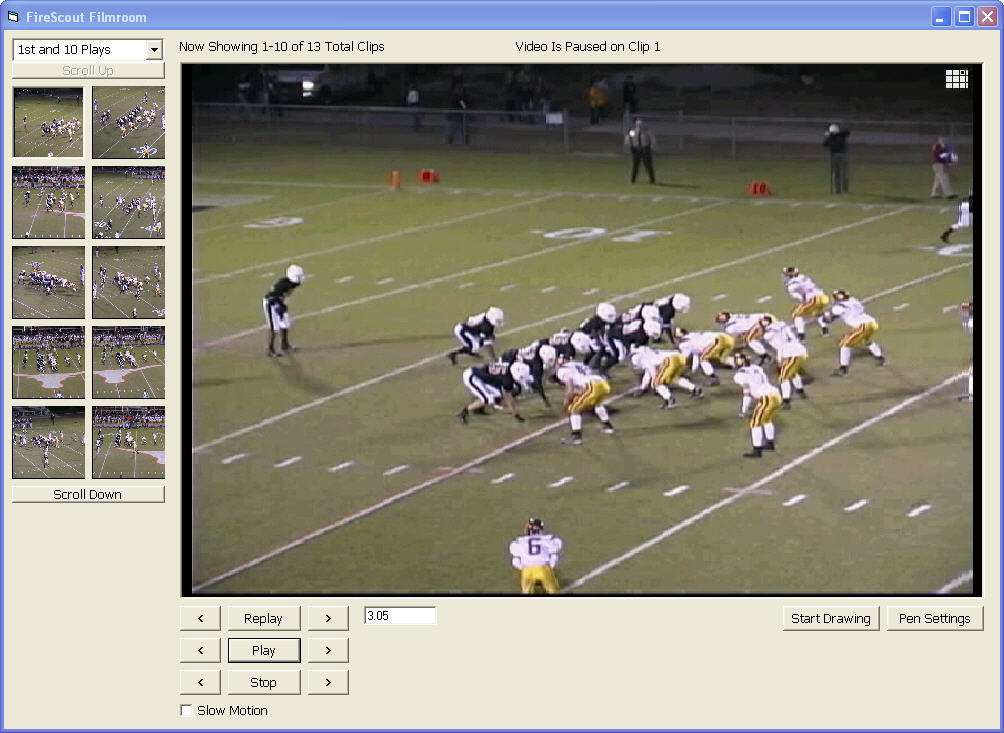This screenshot has width=1004, height=733.
Task: Click the Start Drawing button
Action: click(x=830, y=618)
